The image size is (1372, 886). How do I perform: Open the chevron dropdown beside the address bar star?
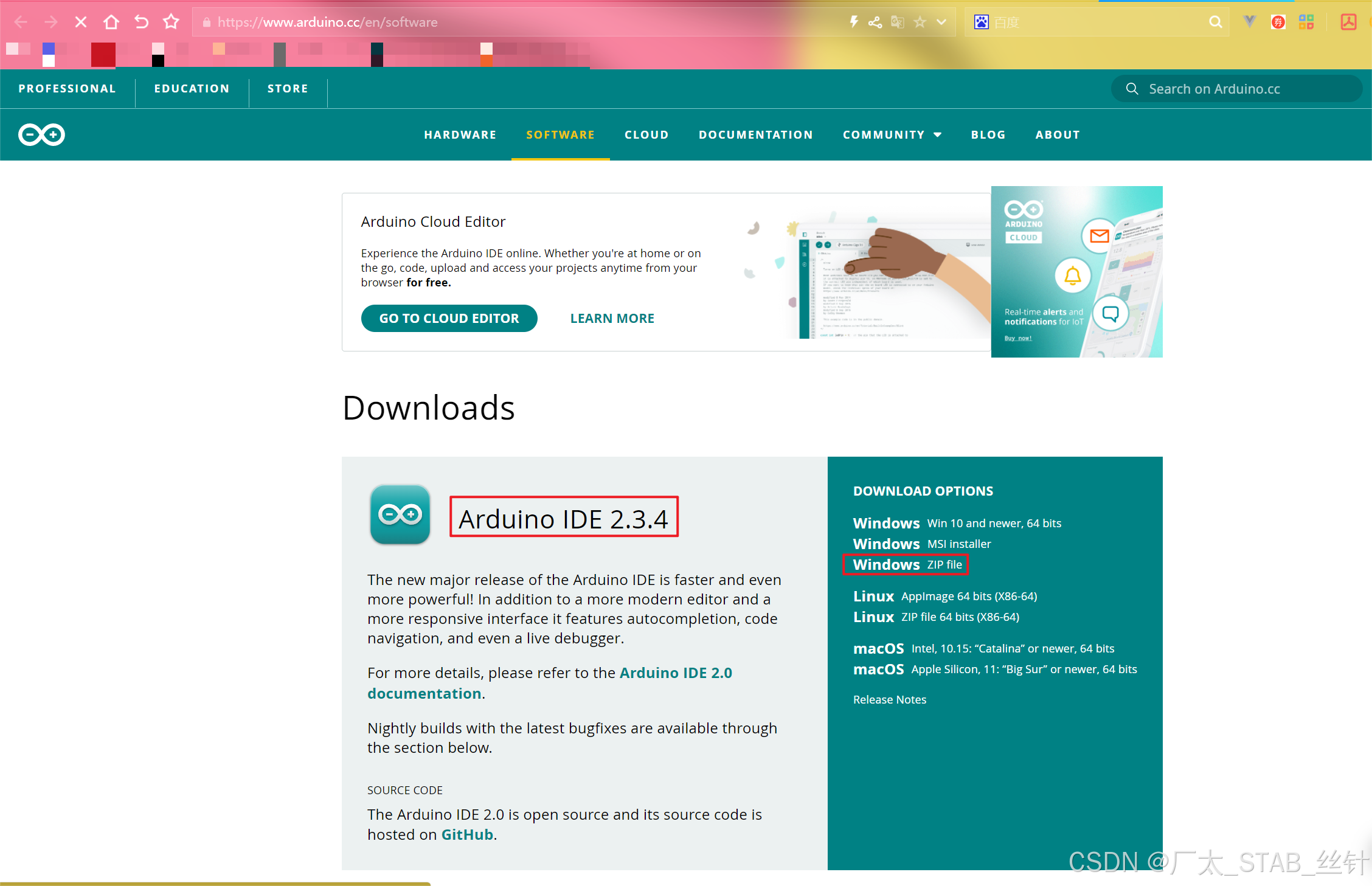[x=941, y=21]
